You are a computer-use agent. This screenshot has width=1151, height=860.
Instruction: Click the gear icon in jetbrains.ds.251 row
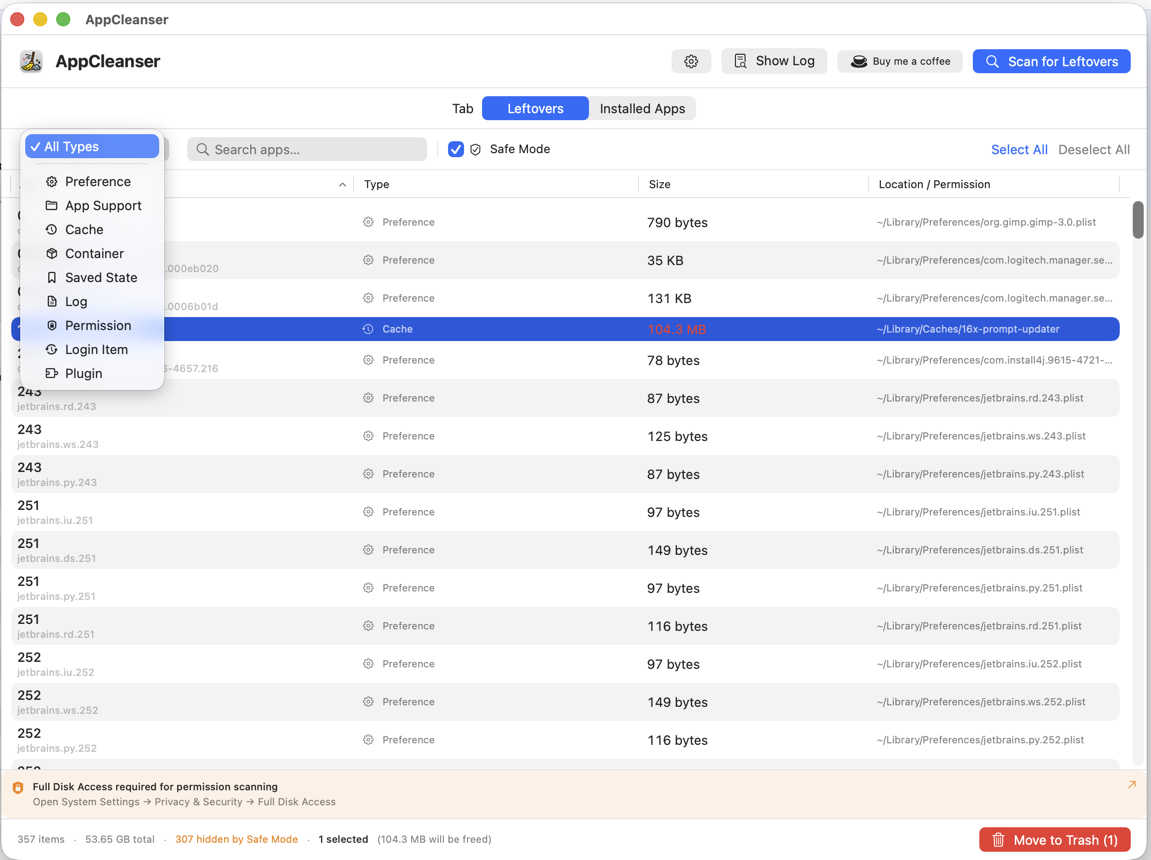click(x=368, y=550)
